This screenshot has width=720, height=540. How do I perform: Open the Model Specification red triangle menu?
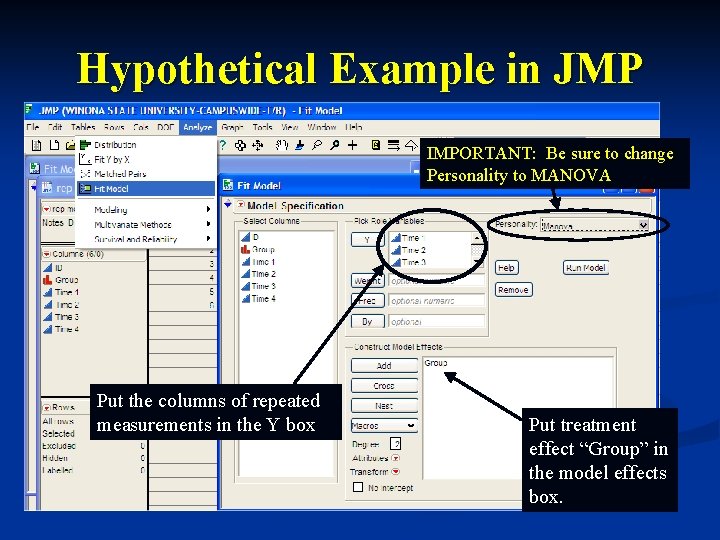click(241, 205)
